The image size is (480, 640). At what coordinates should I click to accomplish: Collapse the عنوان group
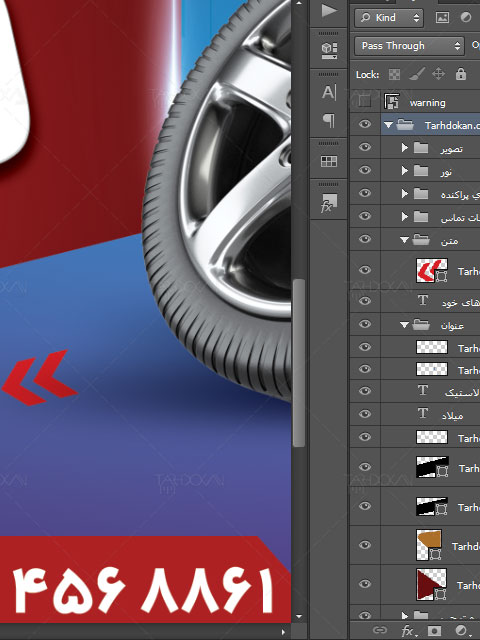coord(404,325)
